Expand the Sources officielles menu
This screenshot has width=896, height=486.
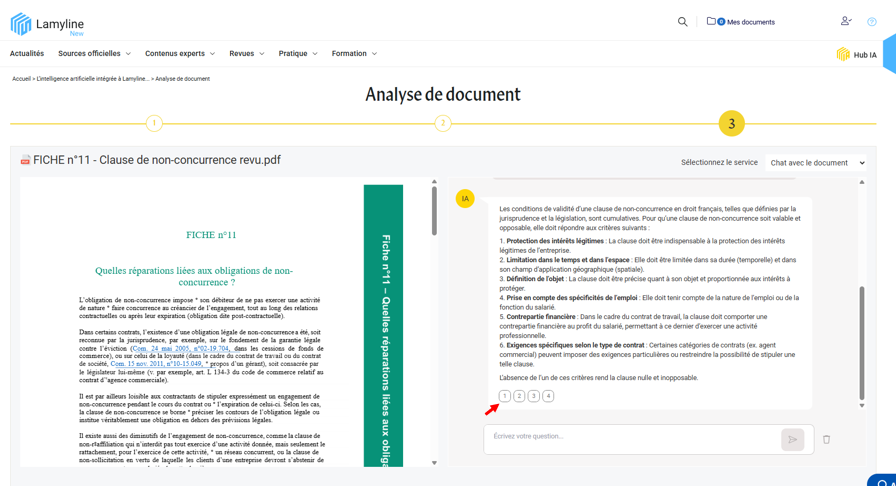tap(94, 54)
